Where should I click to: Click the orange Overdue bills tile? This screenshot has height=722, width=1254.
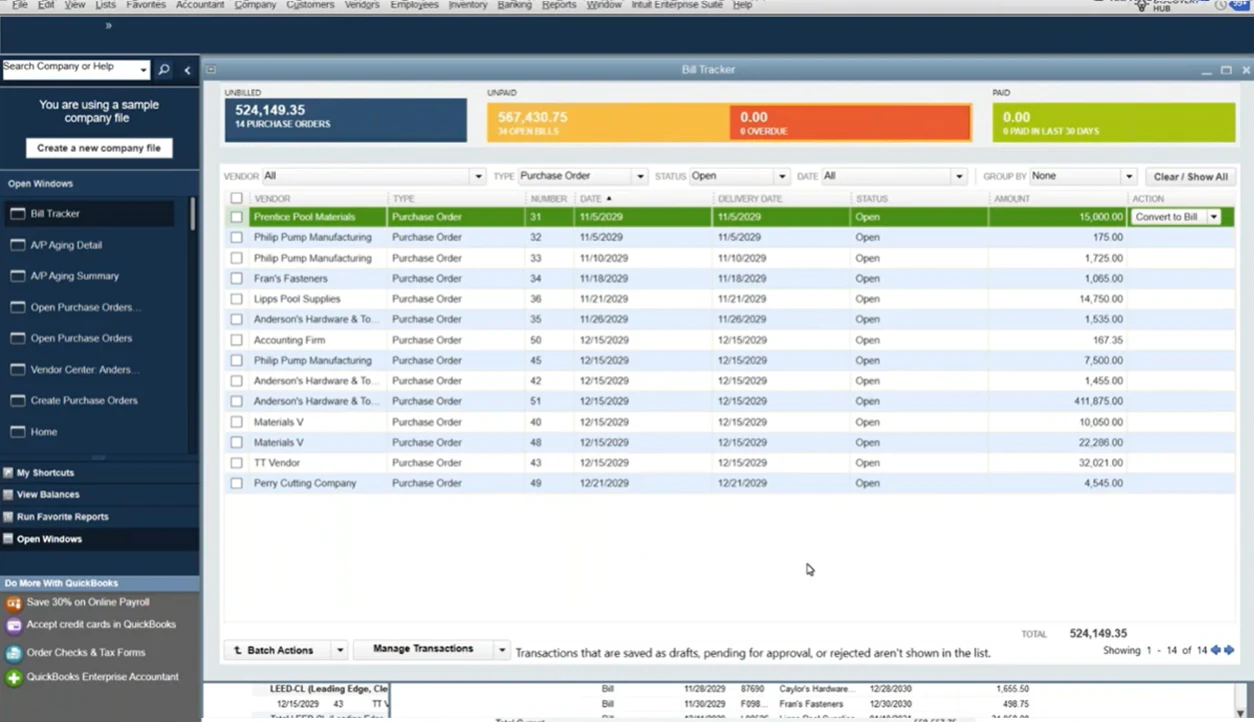(850, 122)
